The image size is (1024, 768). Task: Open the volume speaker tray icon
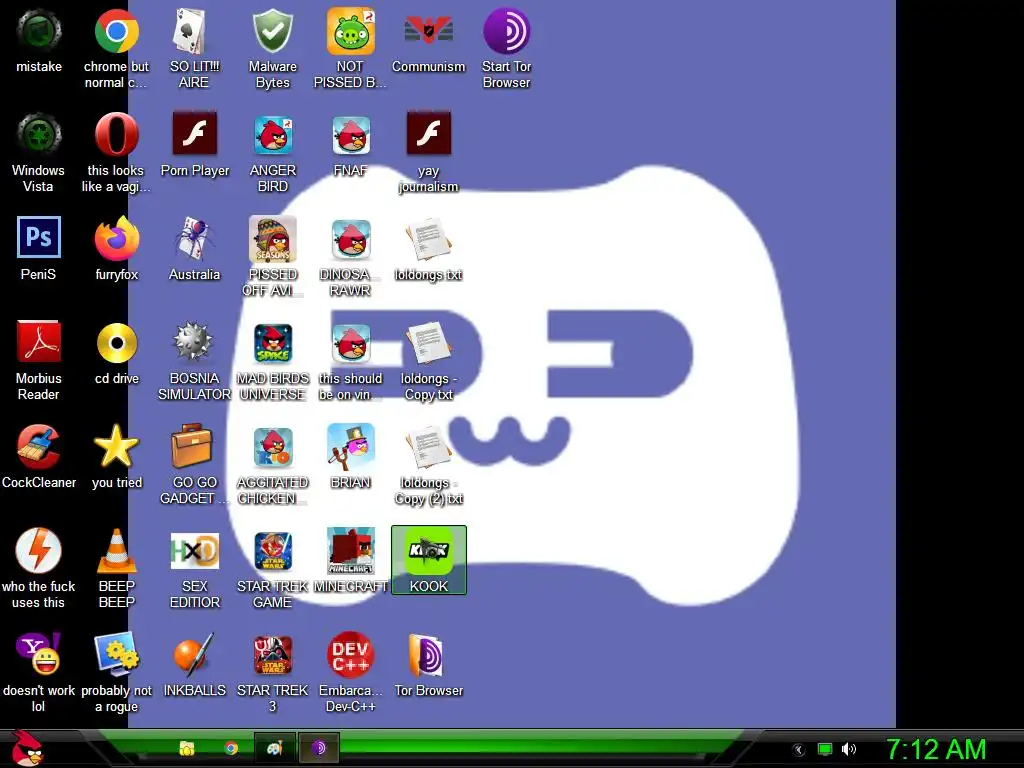(849, 749)
